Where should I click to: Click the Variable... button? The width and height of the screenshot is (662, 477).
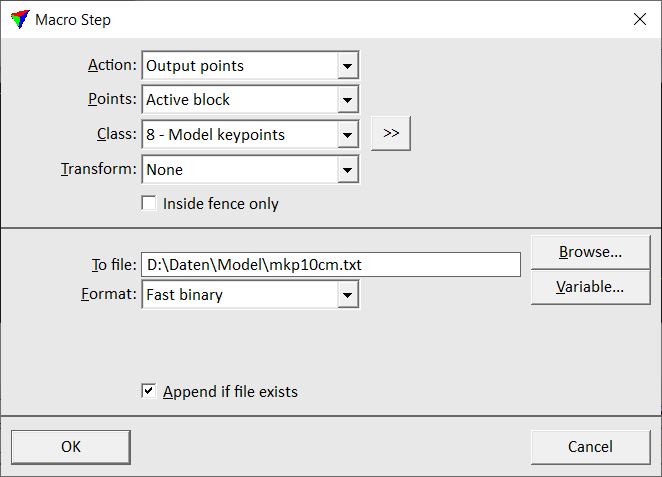[x=590, y=287]
